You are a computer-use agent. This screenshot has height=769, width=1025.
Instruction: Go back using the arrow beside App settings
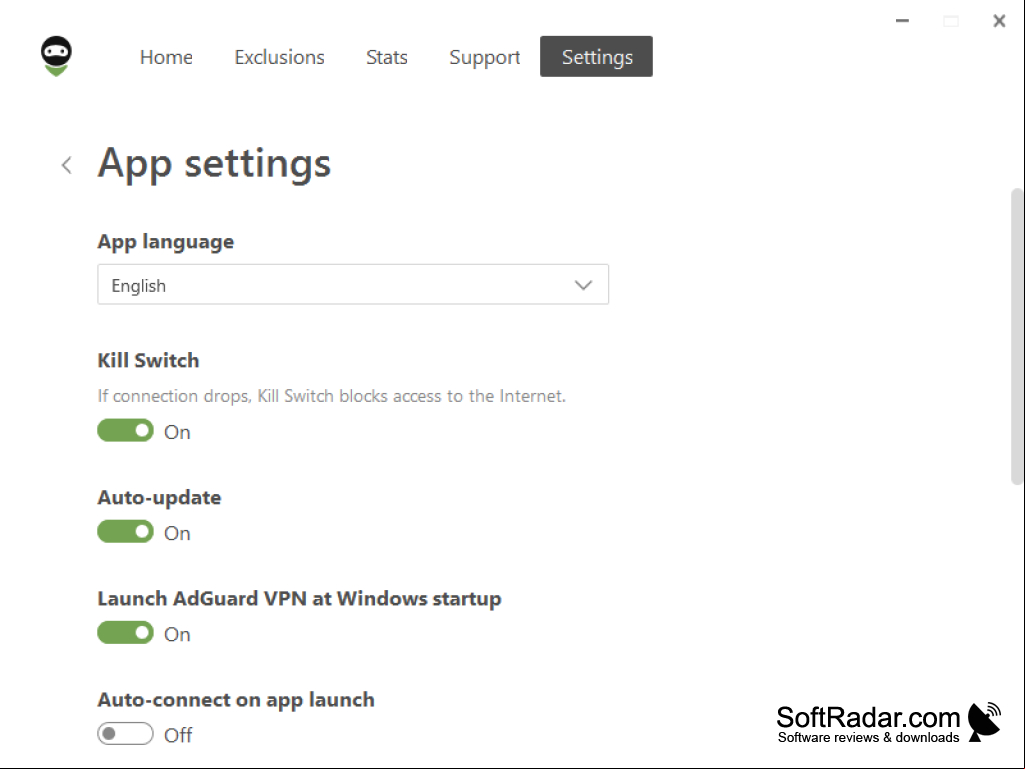(x=67, y=165)
